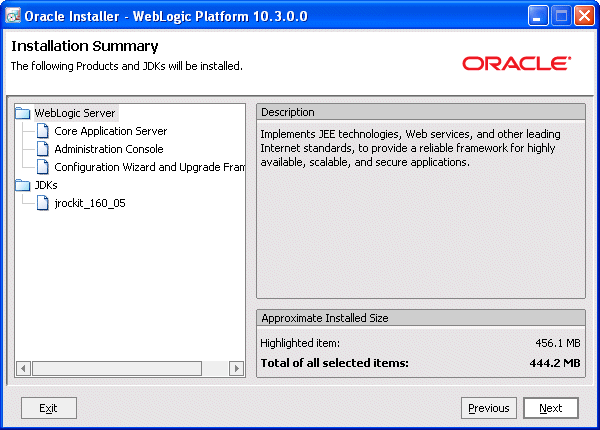The width and height of the screenshot is (600, 430).
Task: Click the tree's horizontal scrollbar thumb
Action: [117, 368]
